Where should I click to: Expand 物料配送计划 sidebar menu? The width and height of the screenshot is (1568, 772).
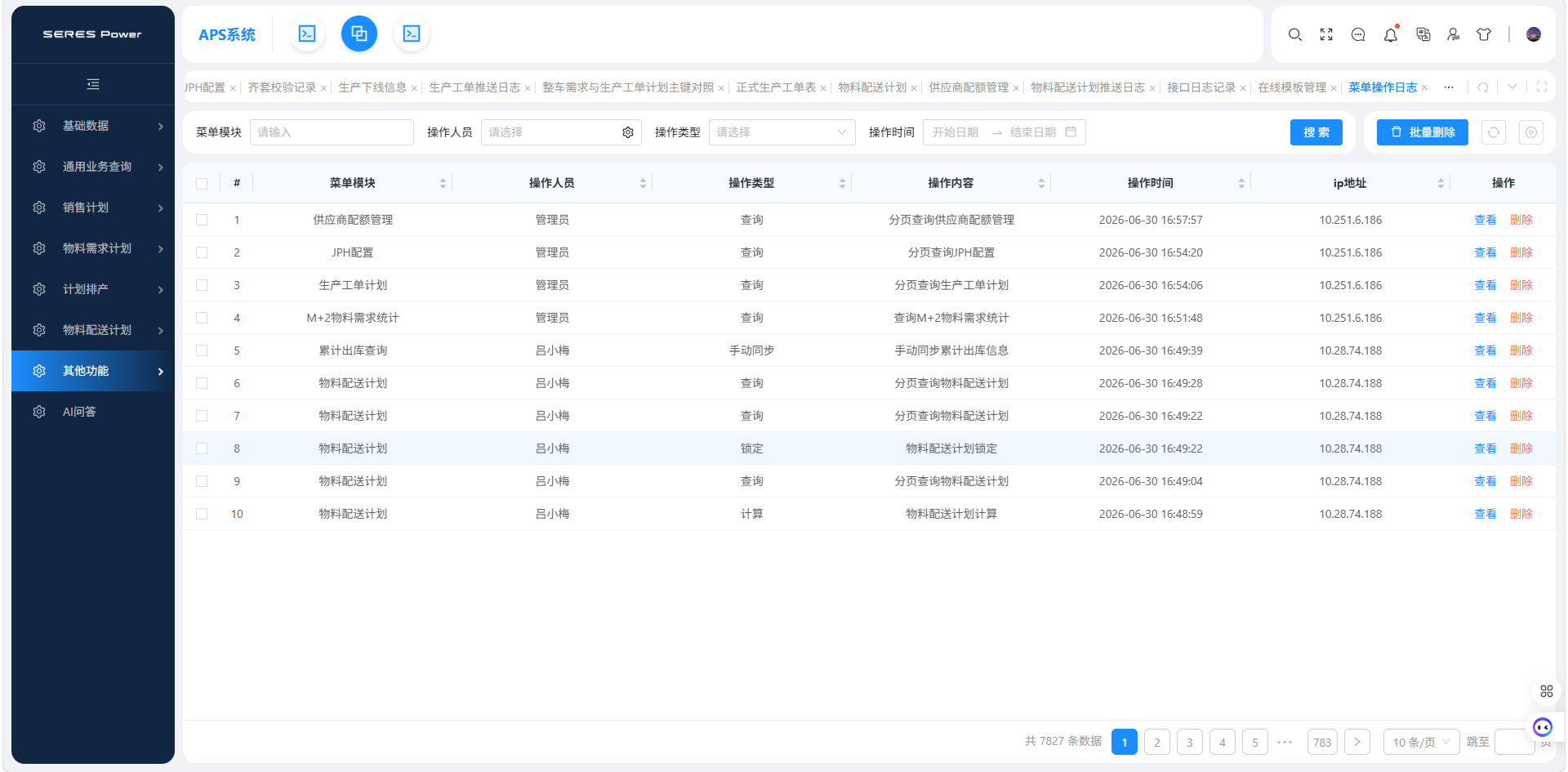tap(93, 330)
